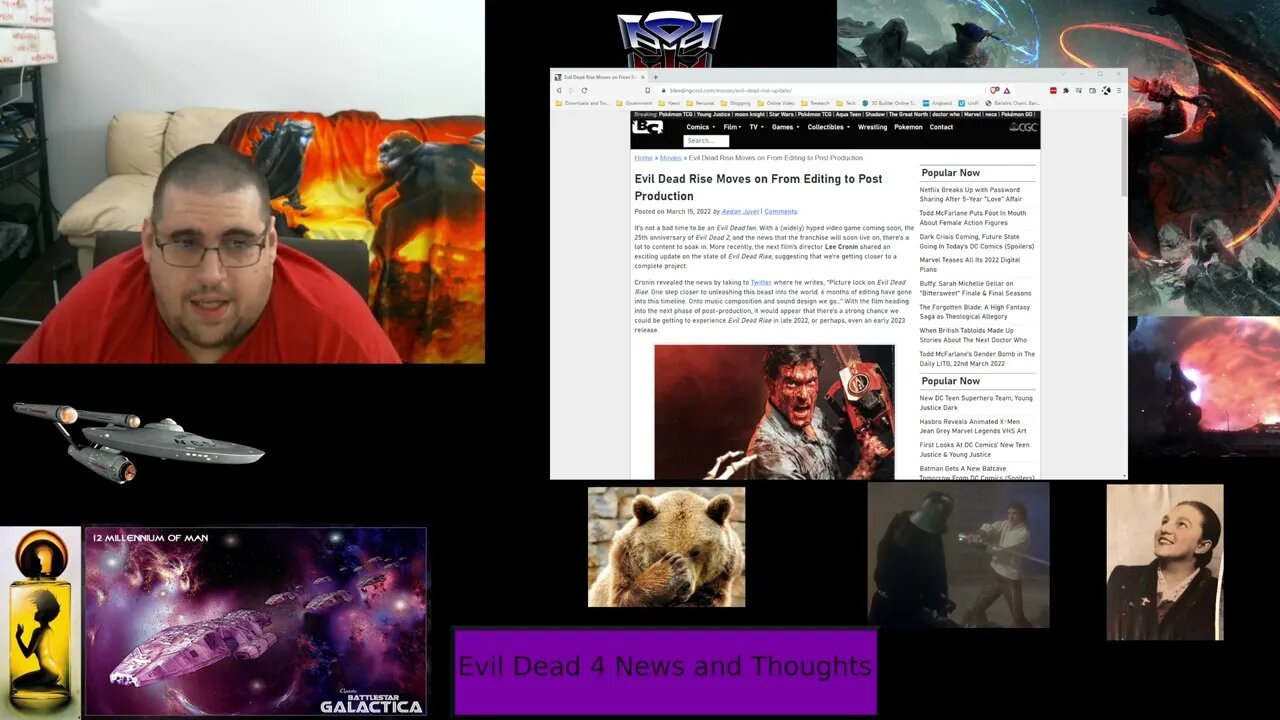
Task: Expand the Games dropdown menu
Action: (x=785, y=127)
